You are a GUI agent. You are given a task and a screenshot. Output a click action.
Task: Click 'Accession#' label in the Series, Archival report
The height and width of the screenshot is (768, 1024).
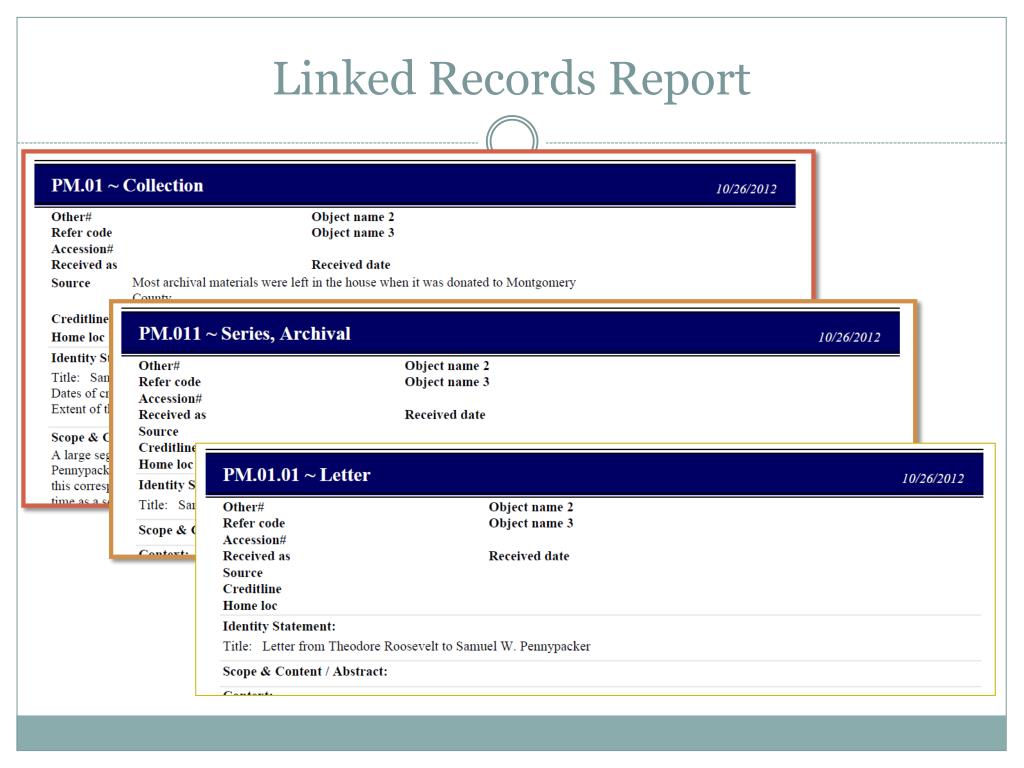click(x=170, y=398)
